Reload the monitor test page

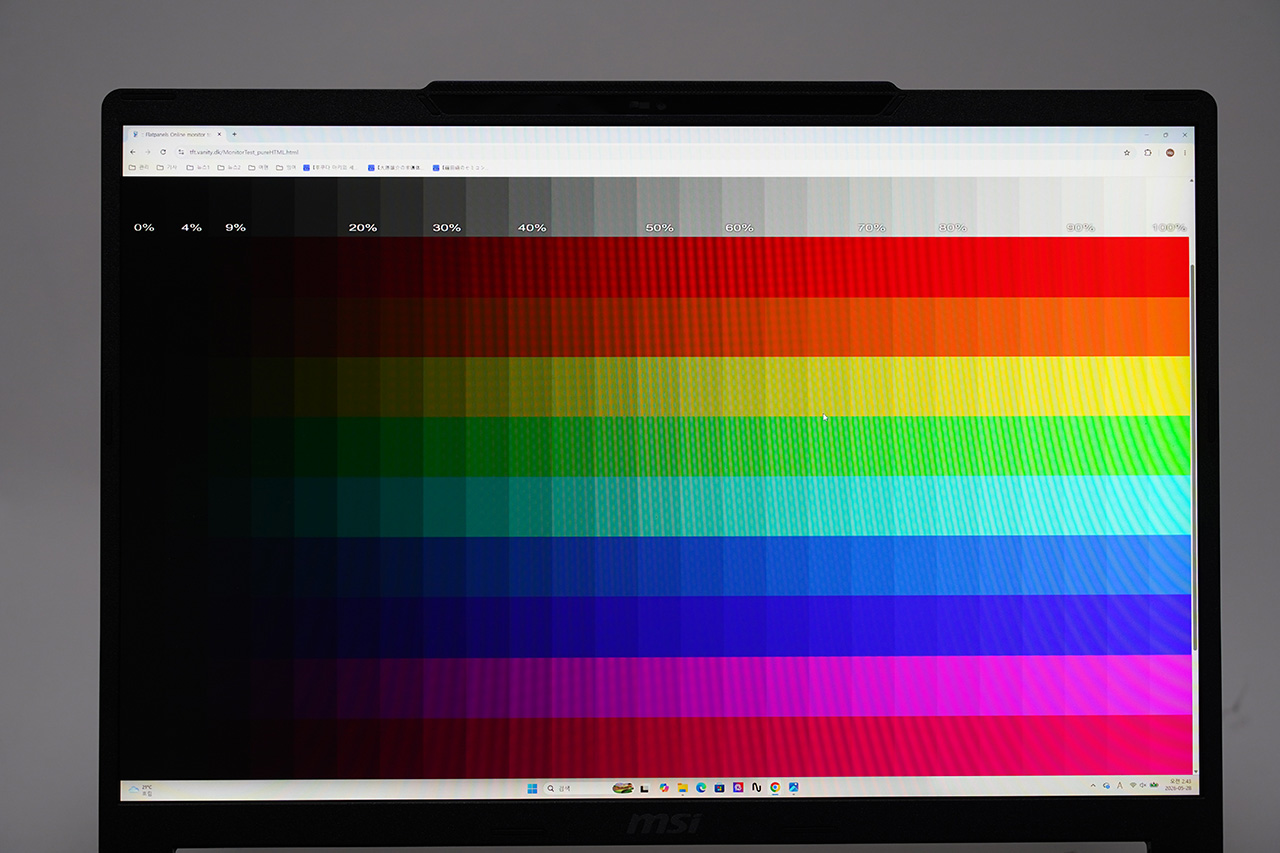(x=163, y=152)
